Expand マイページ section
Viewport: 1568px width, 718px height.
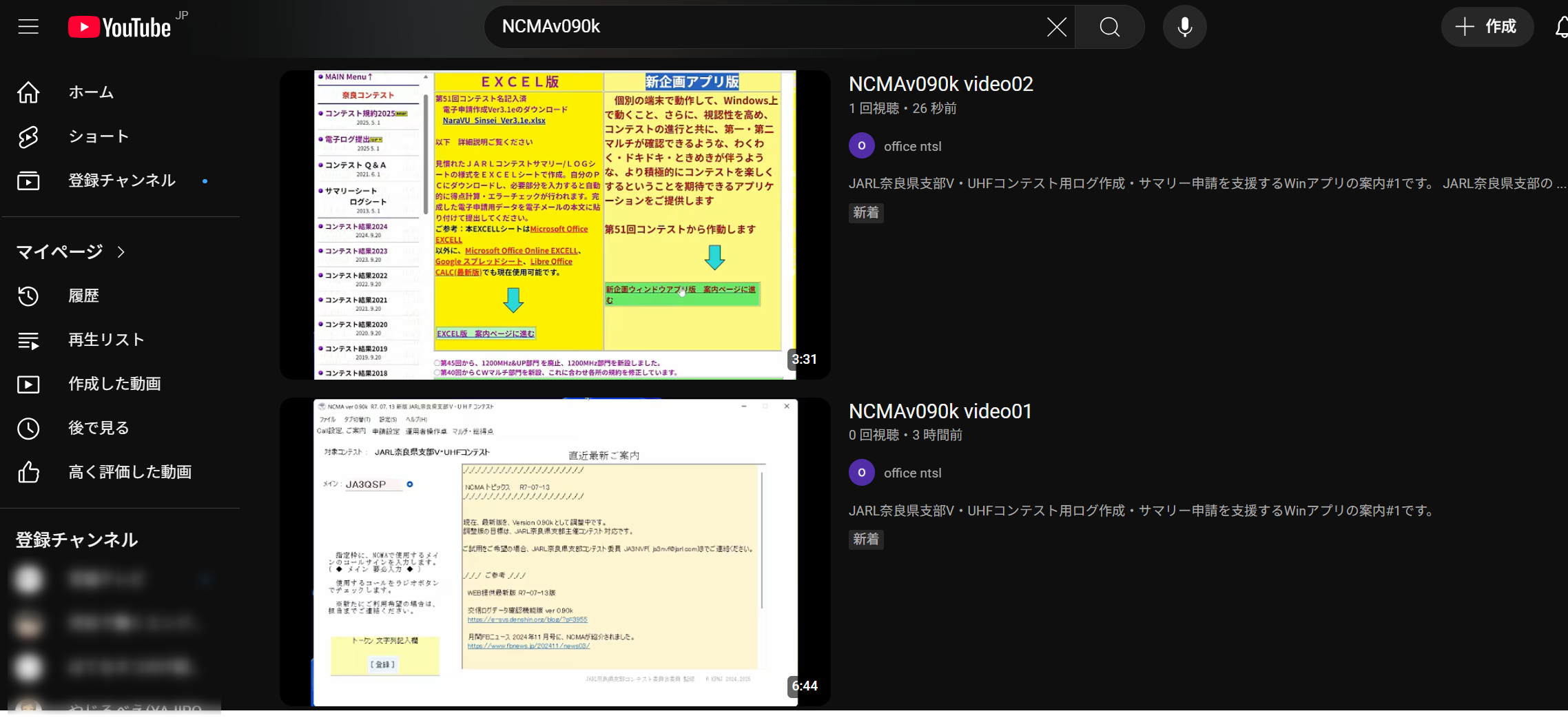coord(71,252)
